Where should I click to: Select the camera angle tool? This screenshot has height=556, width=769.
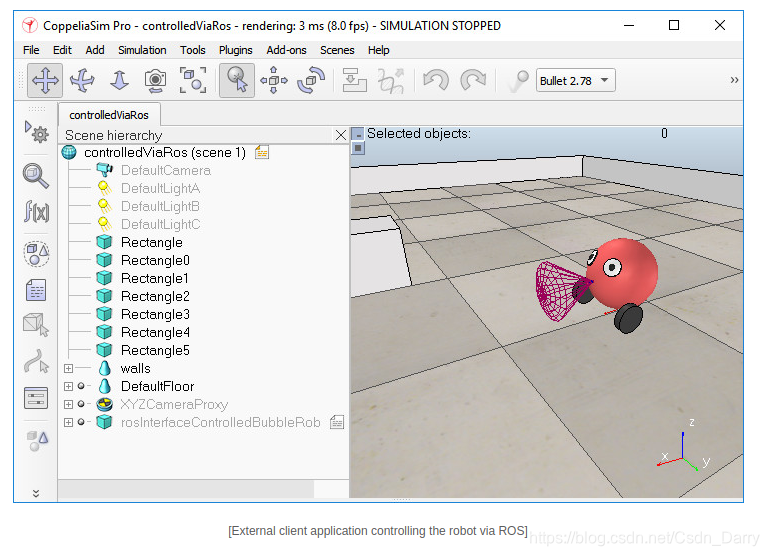(x=155, y=80)
